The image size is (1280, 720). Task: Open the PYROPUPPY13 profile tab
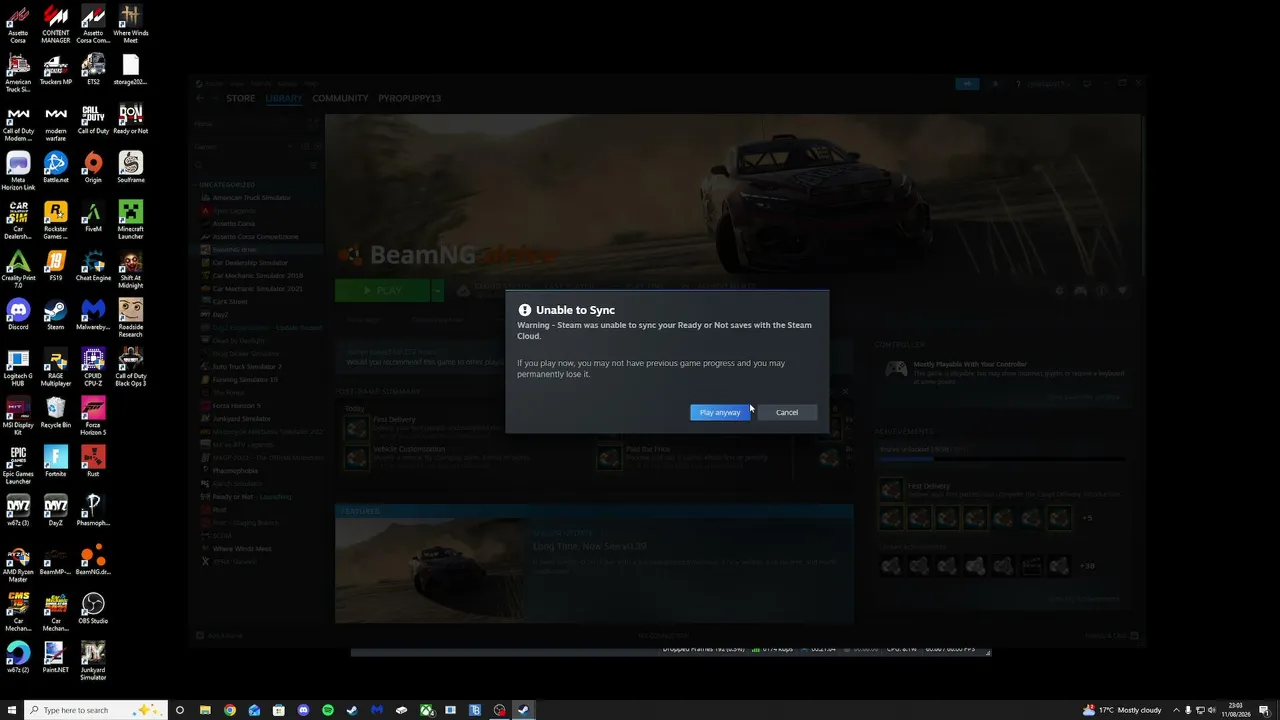click(409, 98)
